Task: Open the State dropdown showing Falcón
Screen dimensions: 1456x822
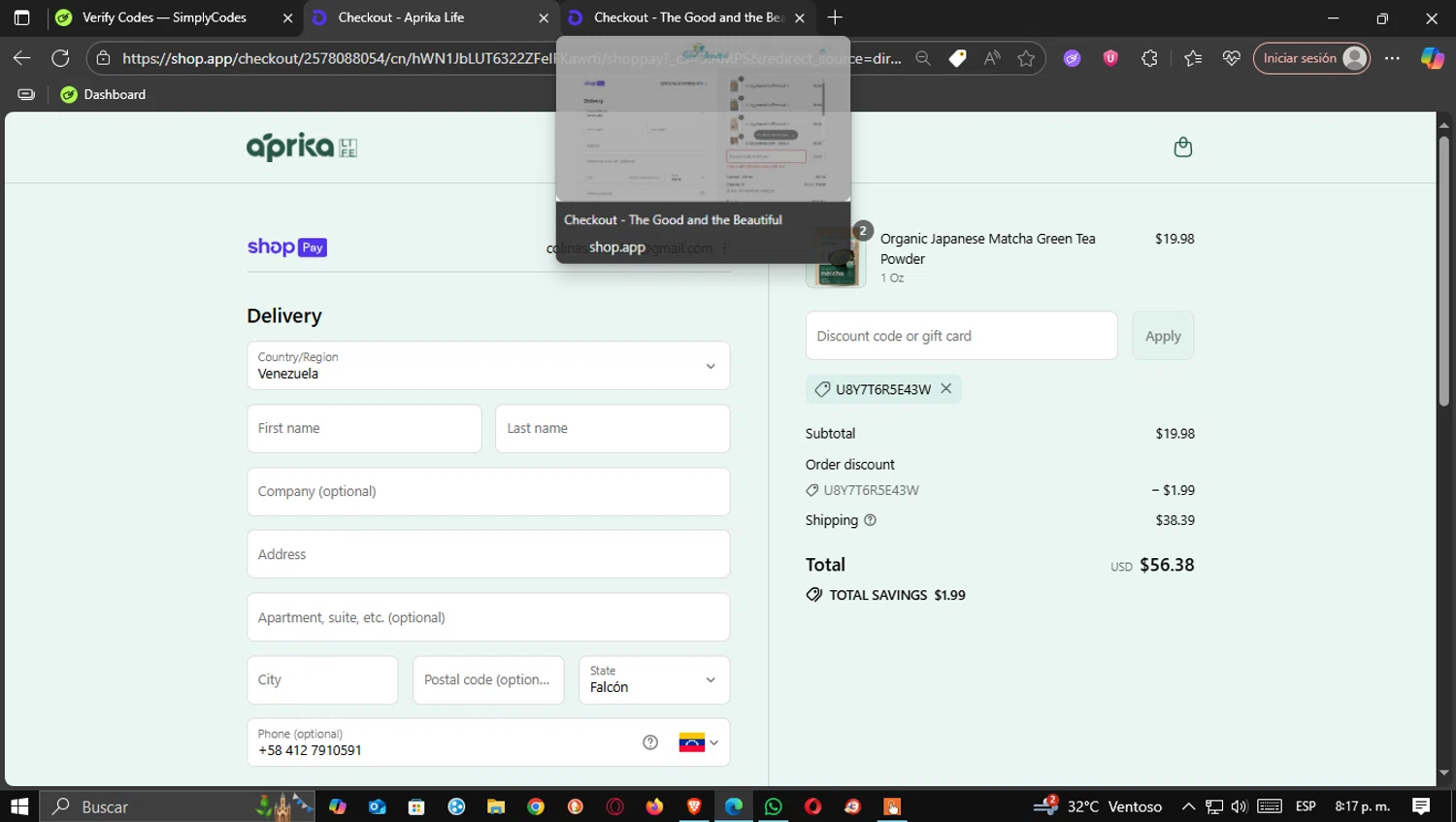Action: [x=653, y=679]
